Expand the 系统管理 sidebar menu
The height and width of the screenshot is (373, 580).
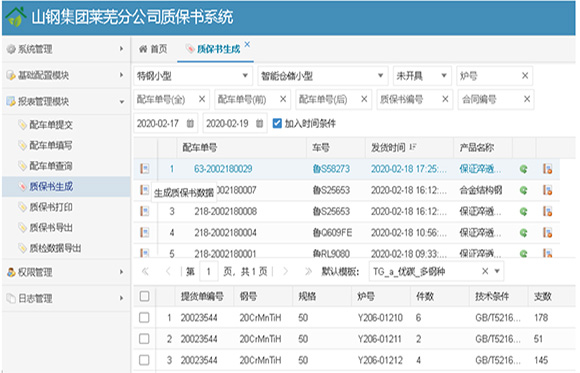pyautogui.click(x=66, y=49)
